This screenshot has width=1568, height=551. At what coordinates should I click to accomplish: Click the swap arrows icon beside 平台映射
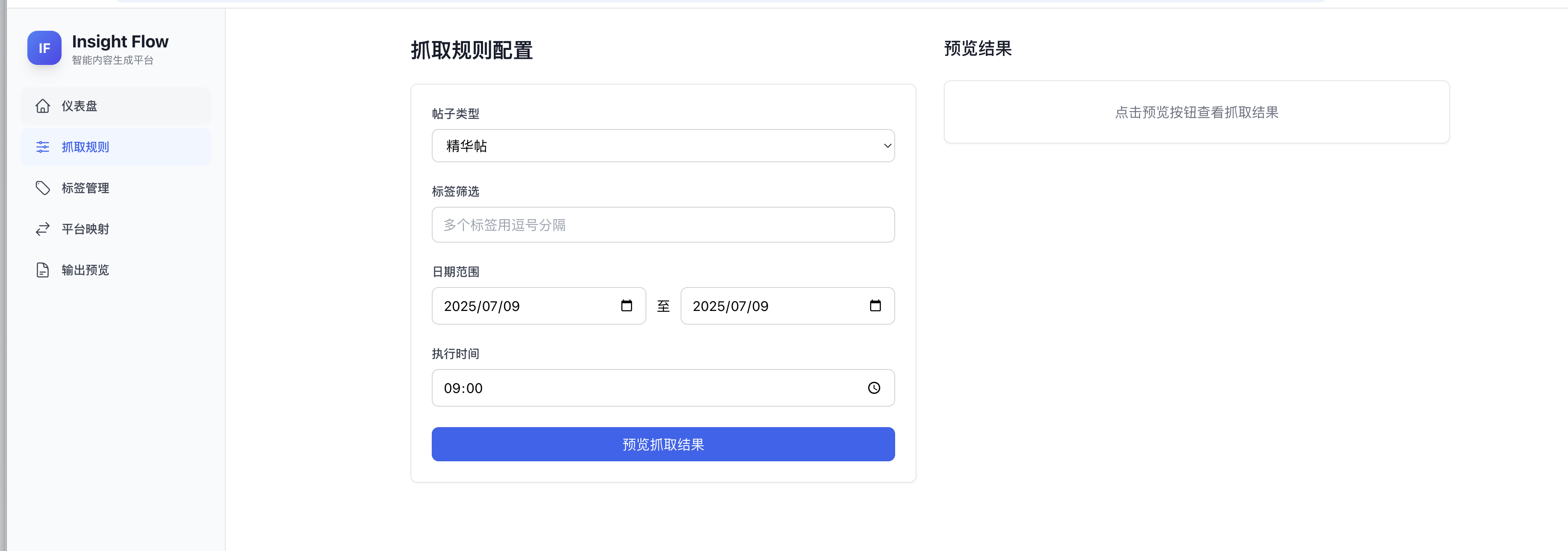point(43,229)
